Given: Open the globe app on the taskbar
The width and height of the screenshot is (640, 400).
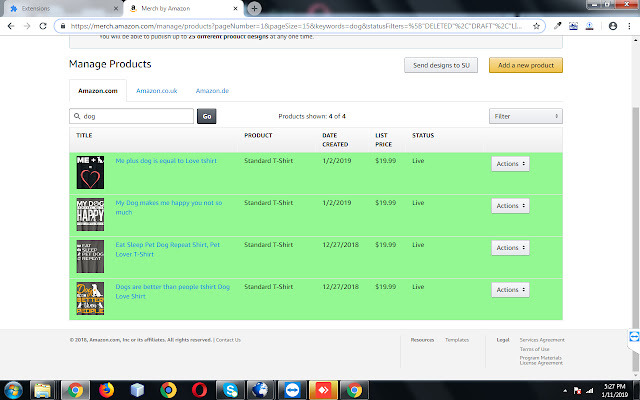Looking at the screenshot, I should point(261,390).
